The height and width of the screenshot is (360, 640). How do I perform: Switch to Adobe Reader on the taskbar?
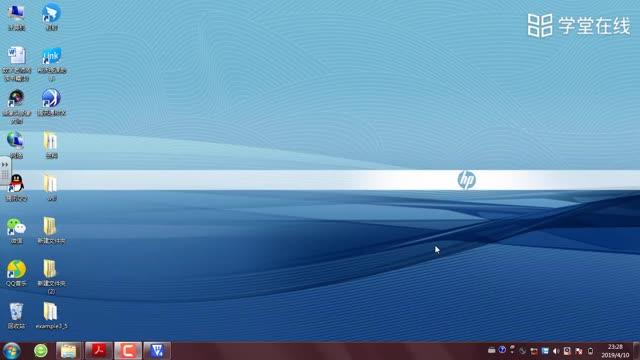(98, 351)
